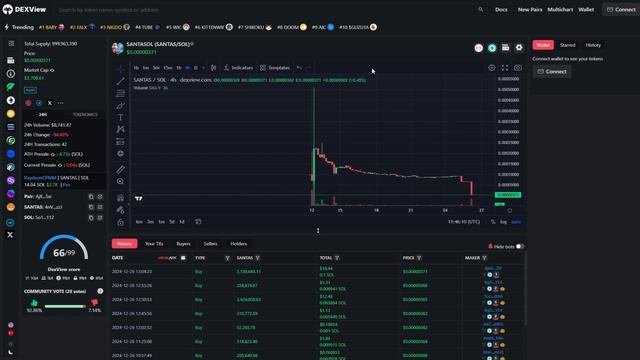640x360 pixels.
Task: Switch to the Buyers tab
Action: pos(183,244)
